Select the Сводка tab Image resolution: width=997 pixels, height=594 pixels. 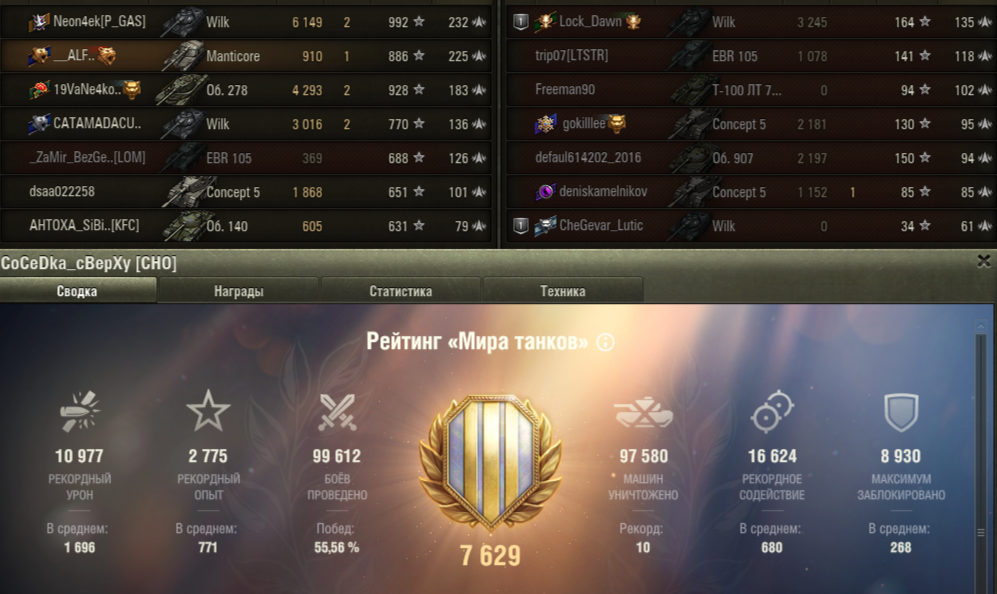pos(77,291)
